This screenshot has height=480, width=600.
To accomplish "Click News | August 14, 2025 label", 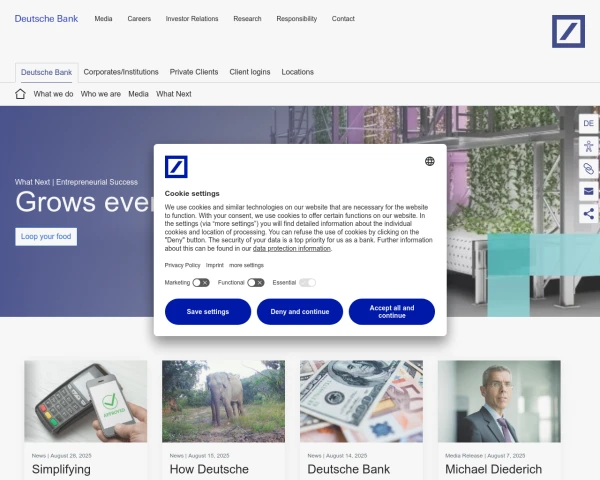I will pos(337,456).
